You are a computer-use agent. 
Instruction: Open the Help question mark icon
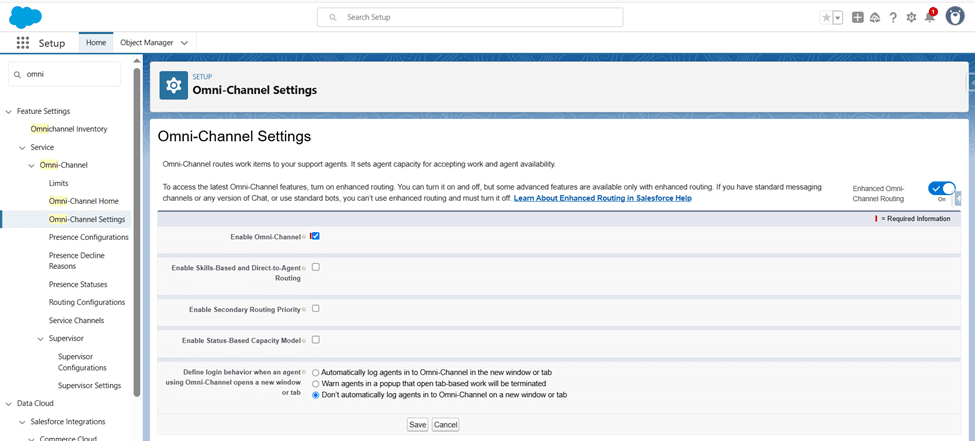pos(893,18)
